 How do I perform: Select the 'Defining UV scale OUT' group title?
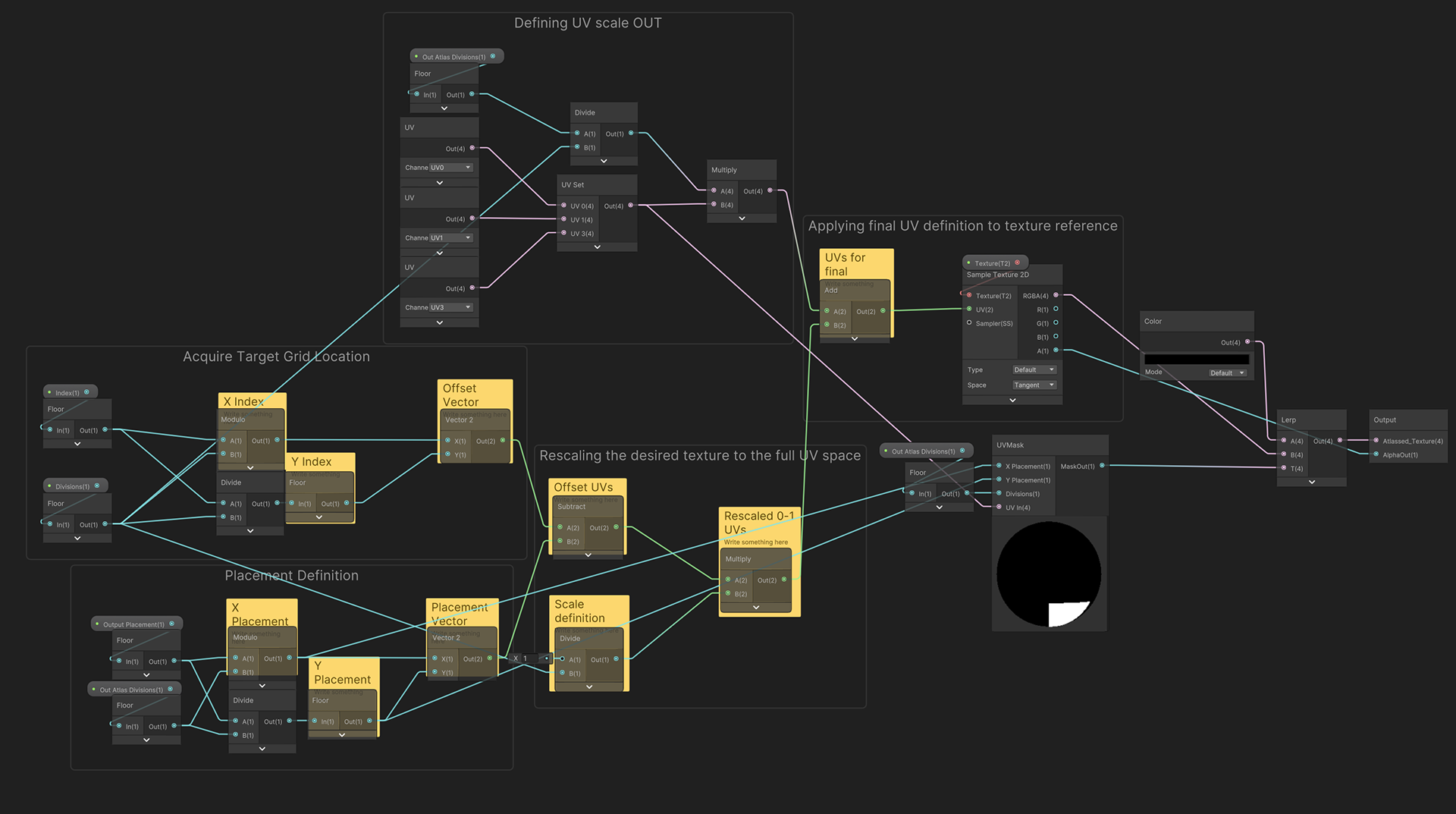click(x=588, y=23)
